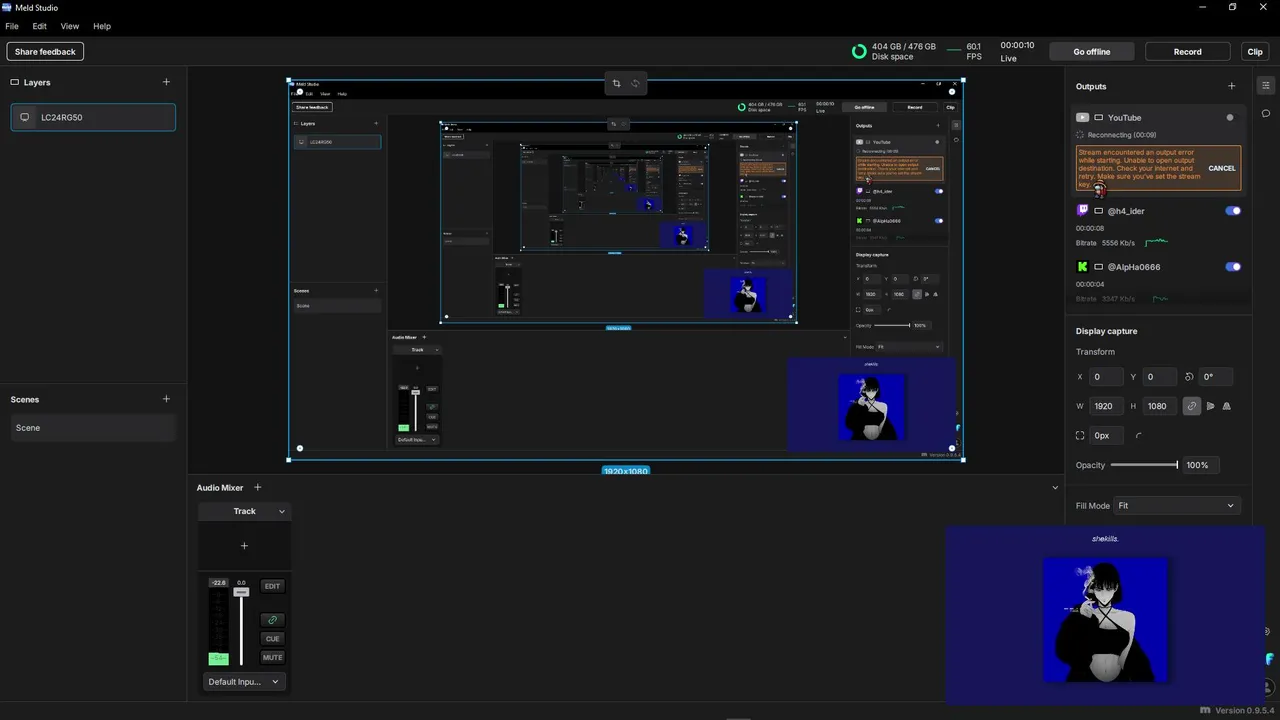Viewport: 1280px width, 720px height.
Task: Collapse the Audio Mixer panel chevron
Action: click(1055, 488)
